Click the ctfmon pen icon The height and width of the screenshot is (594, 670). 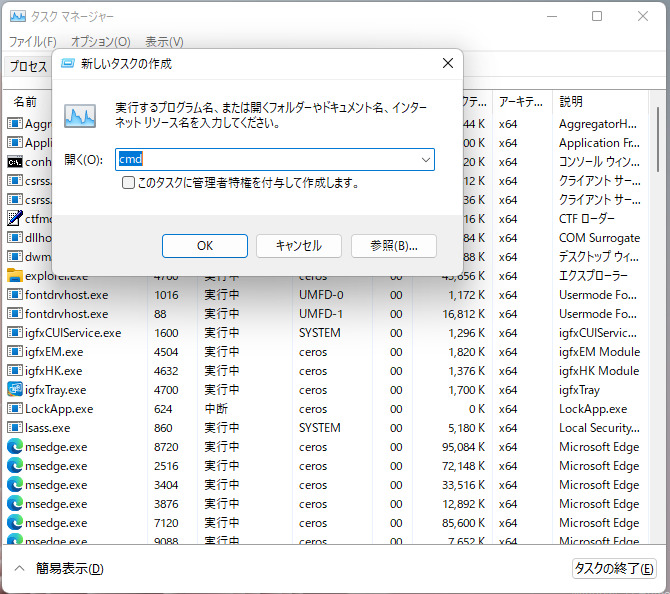point(15,219)
